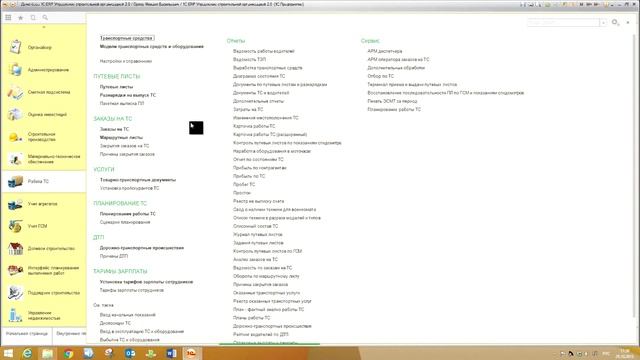
Task: Open Favorites via the star icon
Action: [20, 18]
